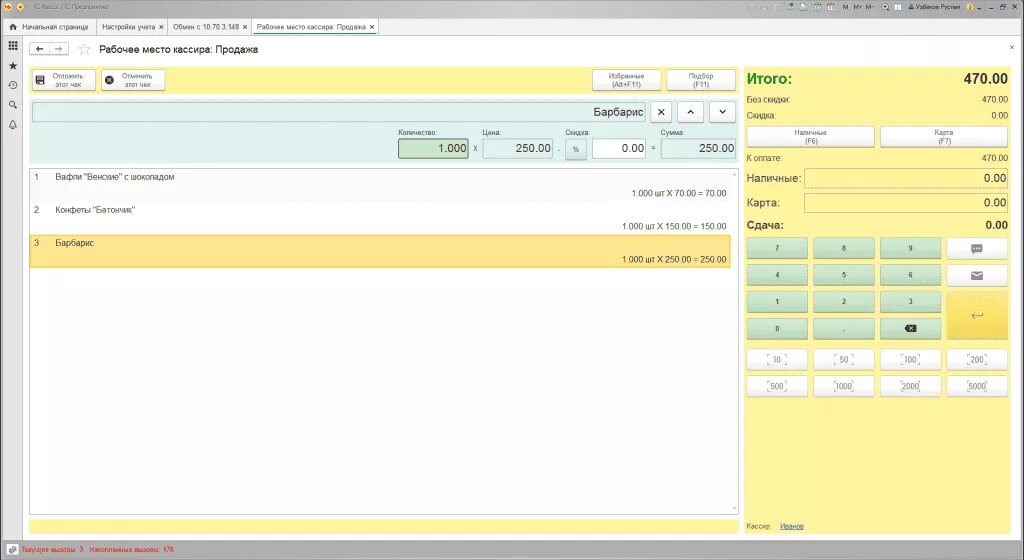Select row Вафли "Венские" с шоколадом
Image resolution: width=1024 pixels, height=560 pixels.
tap(380, 185)
